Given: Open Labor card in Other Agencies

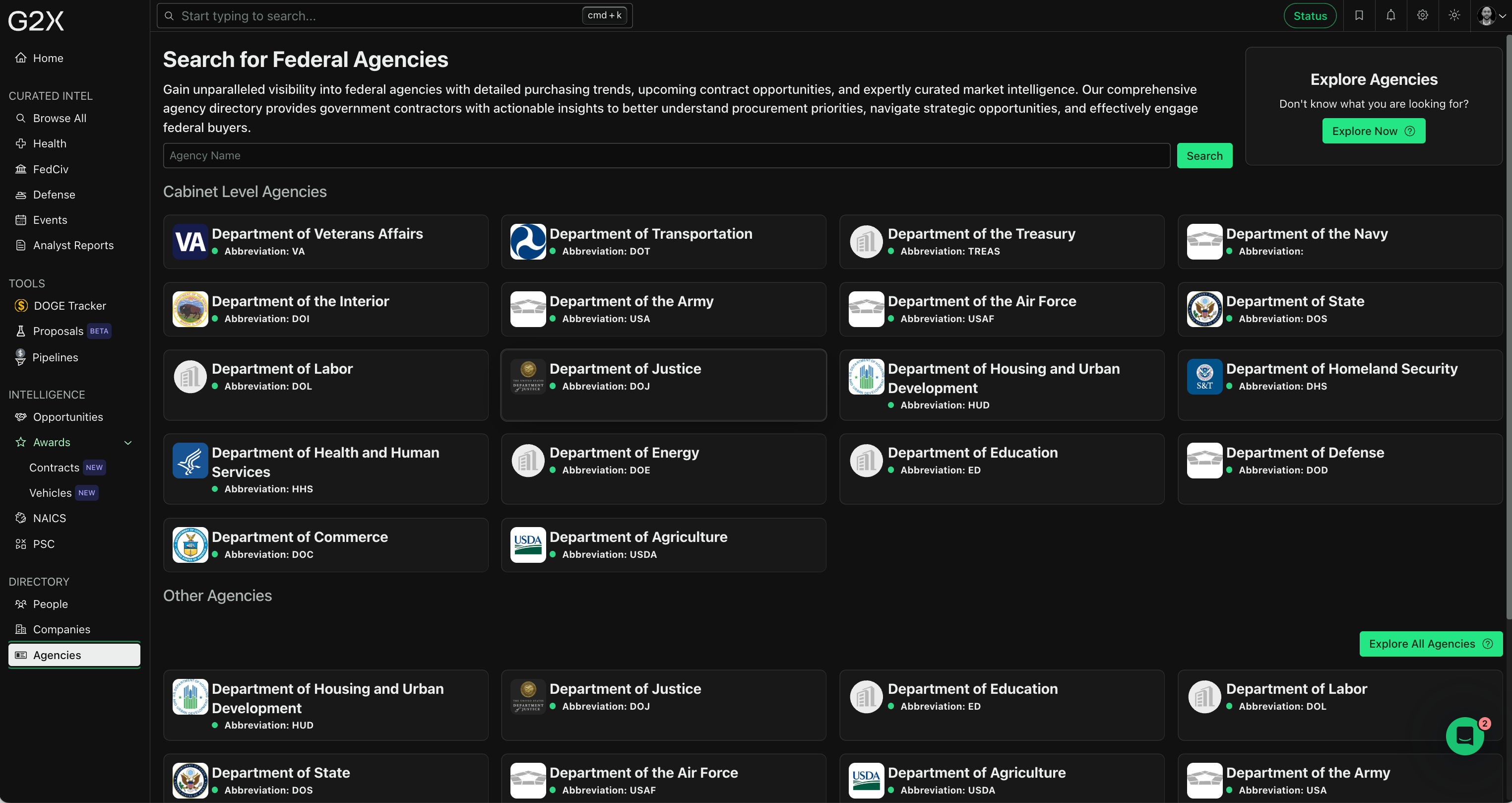Looking at the screenshot, I should (1340, 705).
